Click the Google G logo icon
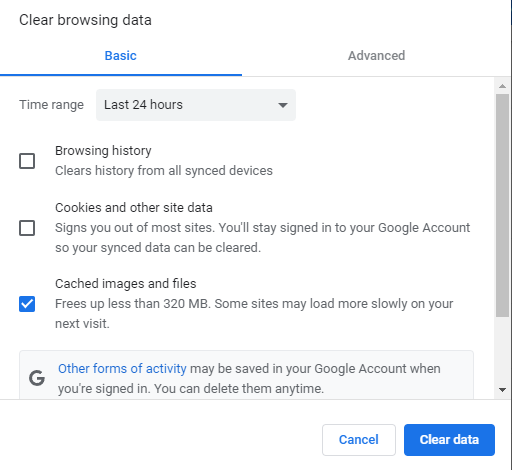 pyautogui.click(x=37, y=378)
